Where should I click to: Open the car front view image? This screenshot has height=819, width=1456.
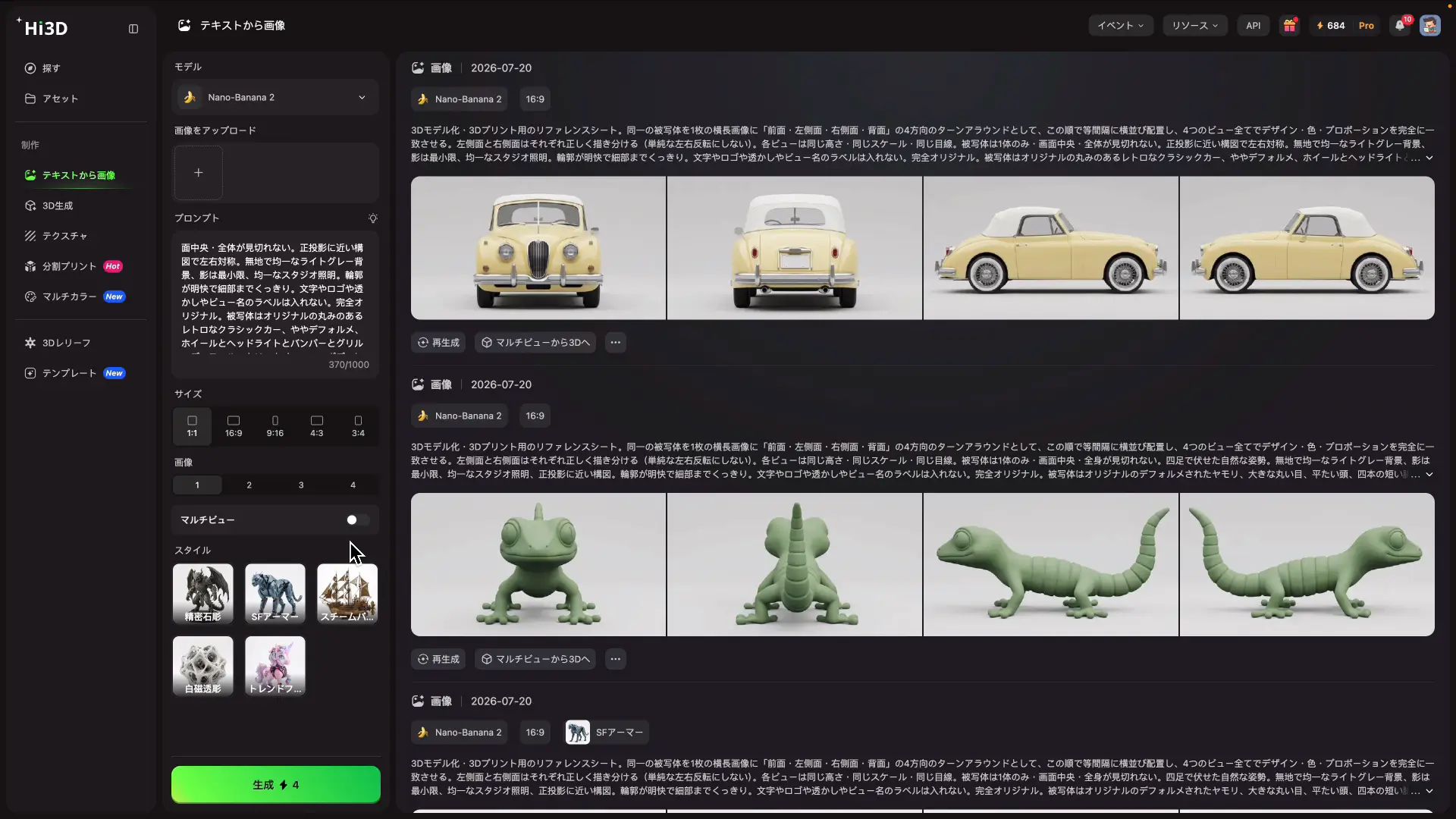[538, 248]
